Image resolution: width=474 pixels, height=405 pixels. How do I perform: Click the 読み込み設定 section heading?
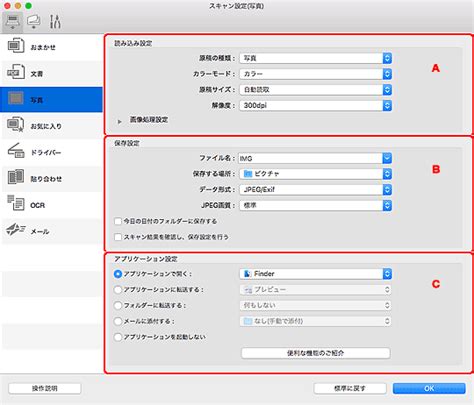tap(133, 43)
